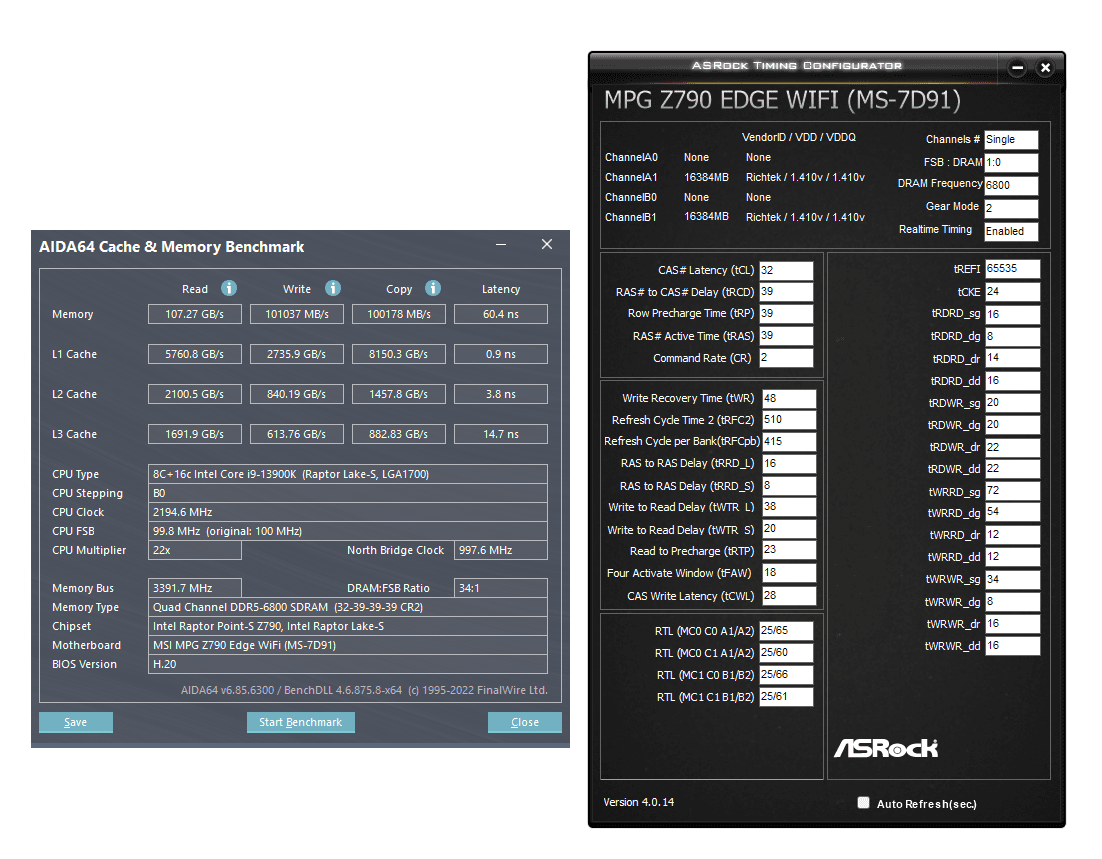
Task: Click the Gear Mode field
Action: coord(1011,208)
